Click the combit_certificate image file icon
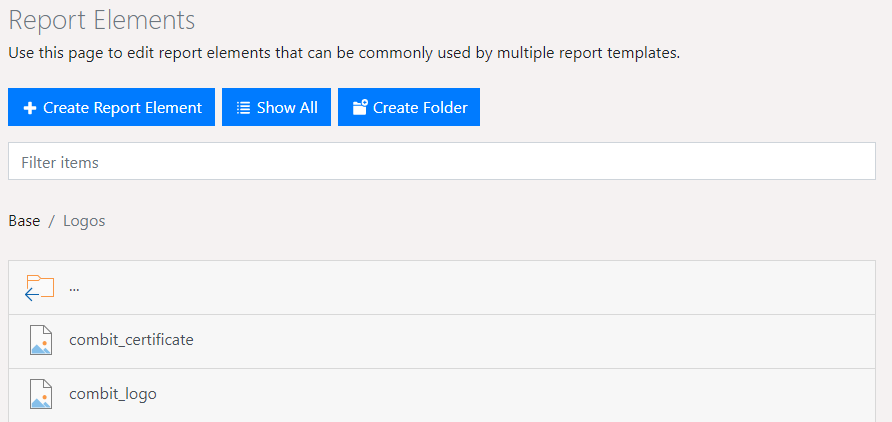892x422 pixels. (x=40, y=341)
